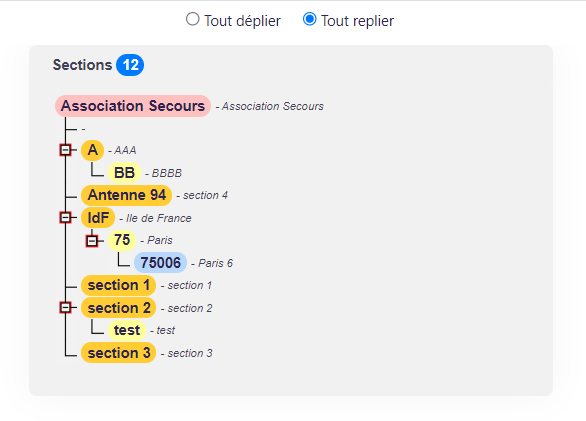Click the Association Secours root badge
The image size is (586, 421).
133,106
